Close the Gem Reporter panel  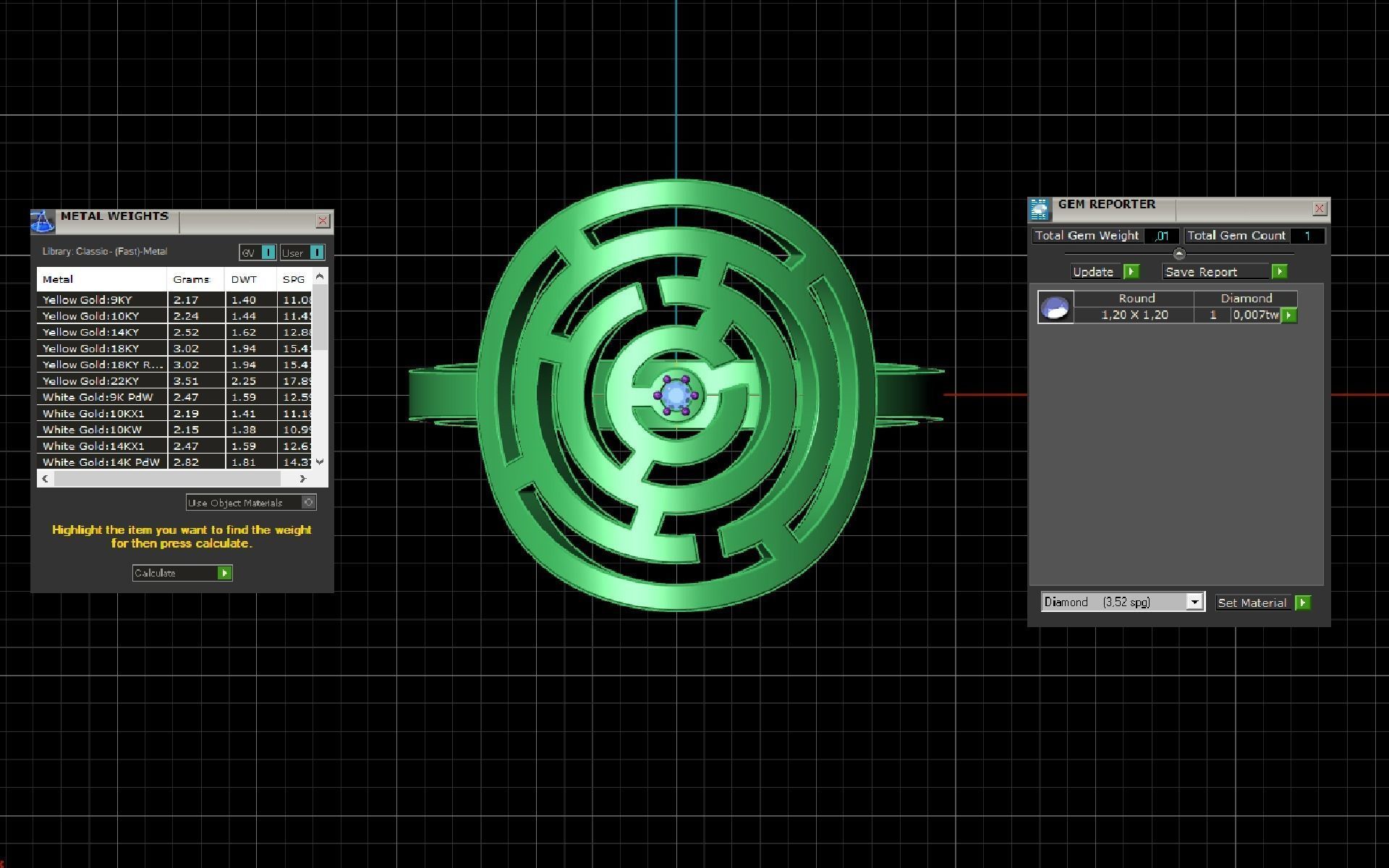pos(1320,208)
